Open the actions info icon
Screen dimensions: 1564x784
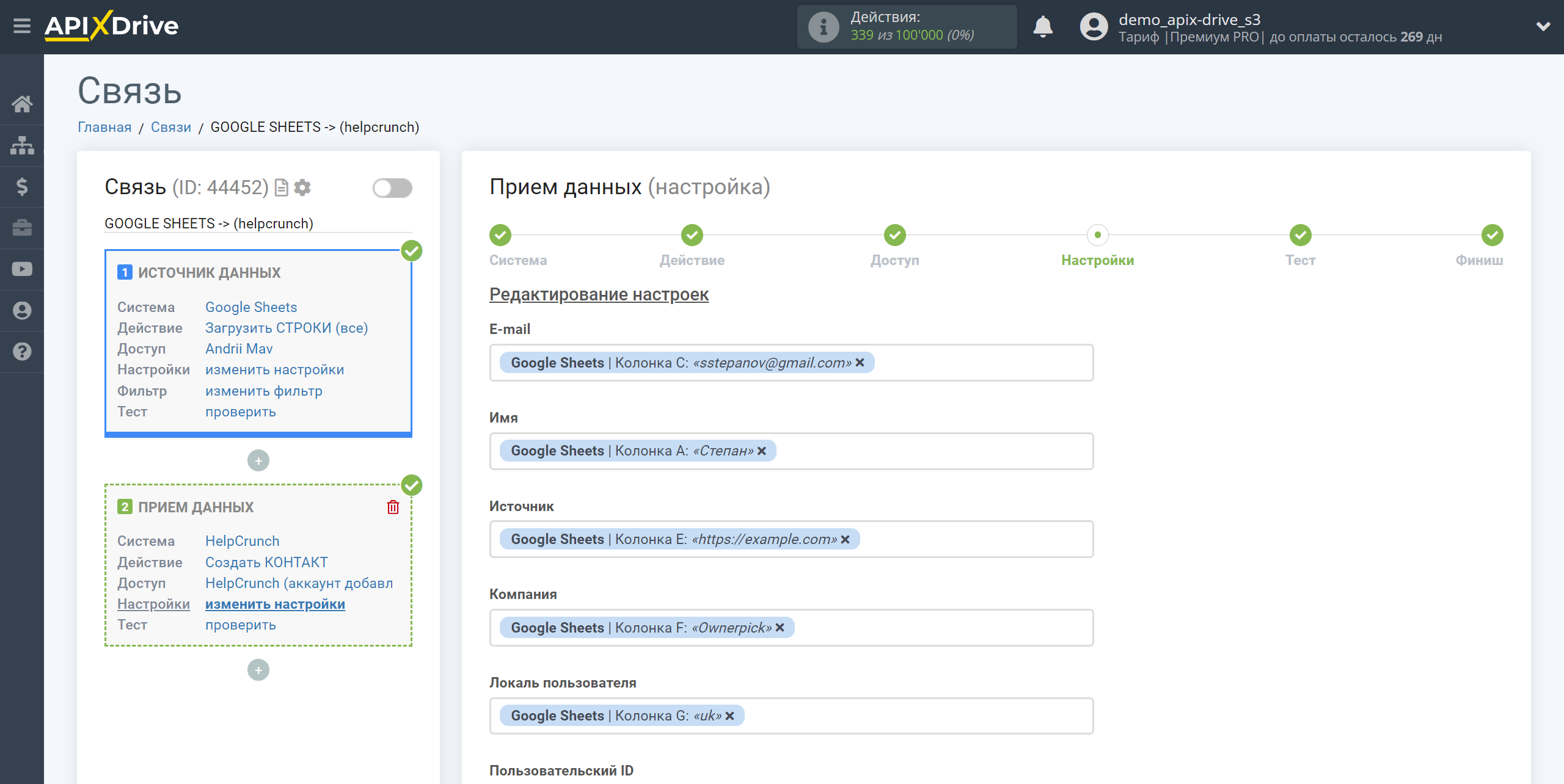pyautogui.click(x=823, y=27)
